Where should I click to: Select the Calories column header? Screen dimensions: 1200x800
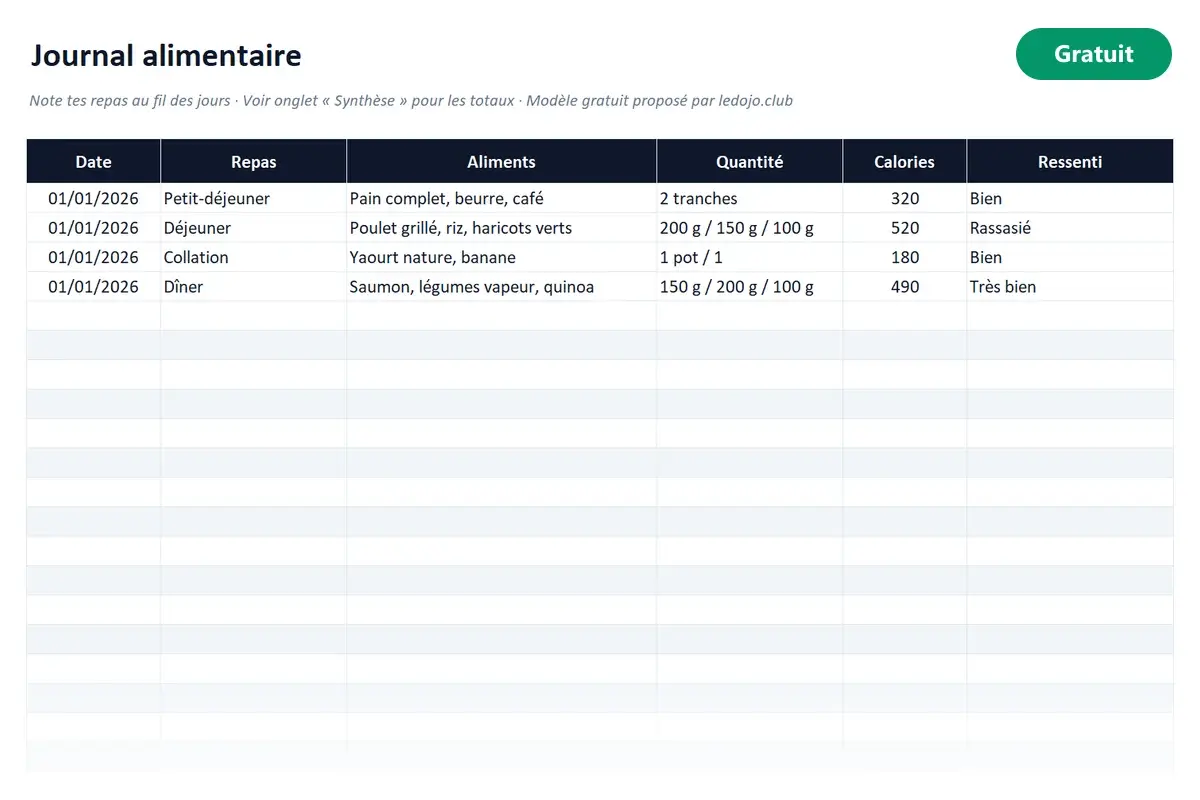[x=904, y=162]
